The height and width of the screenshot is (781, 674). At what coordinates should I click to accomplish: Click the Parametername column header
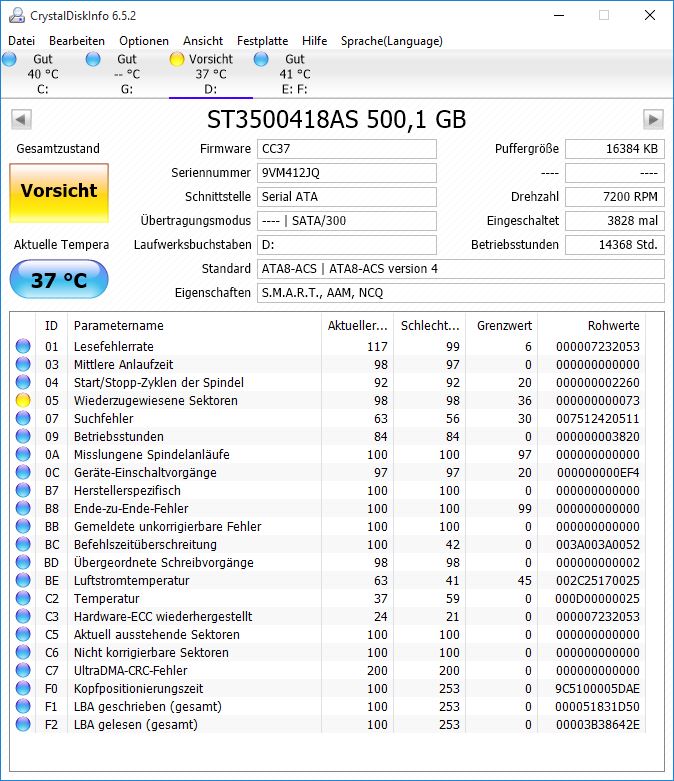click(x=194, y=326)
